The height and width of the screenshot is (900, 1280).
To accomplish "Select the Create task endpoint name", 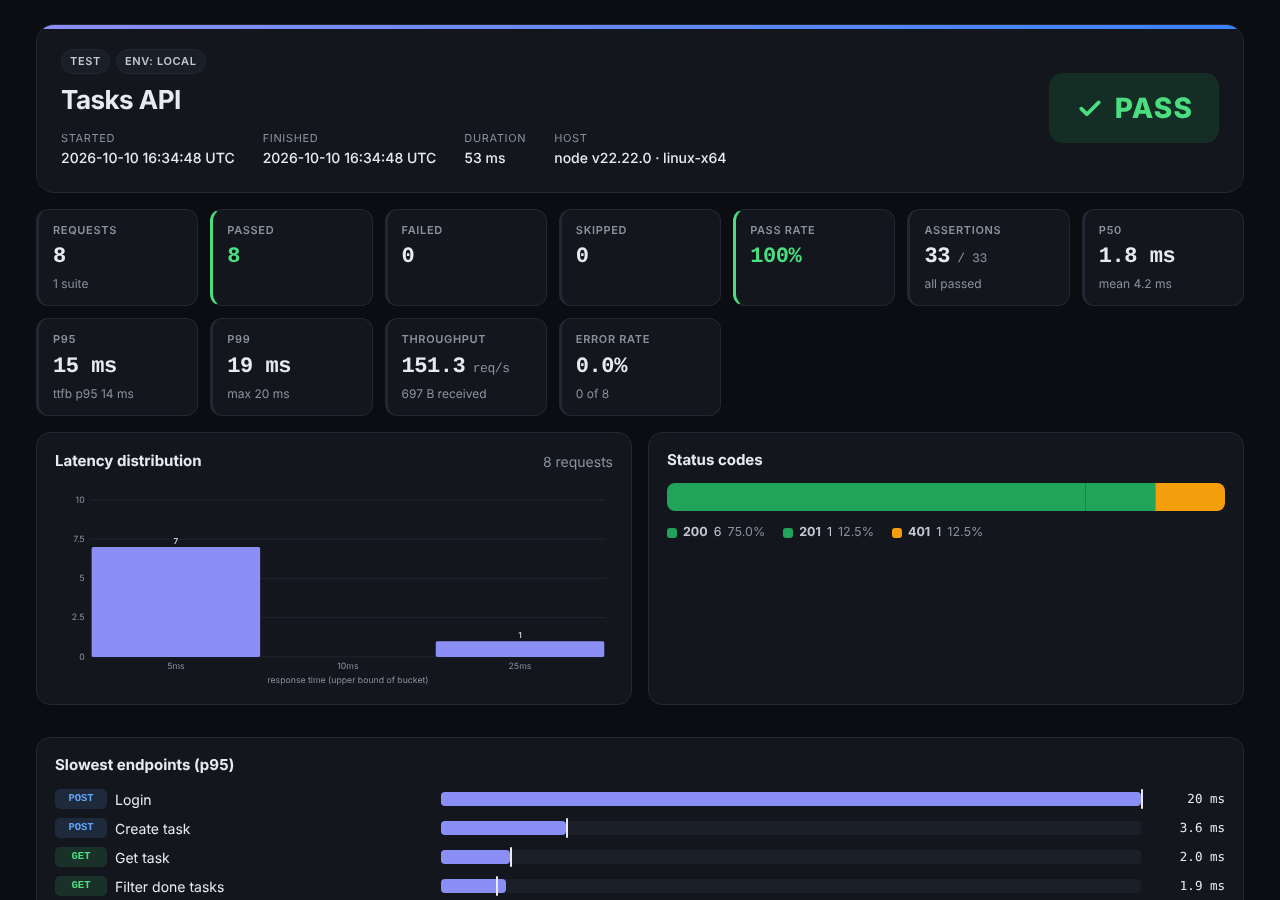I will [152, 829].
